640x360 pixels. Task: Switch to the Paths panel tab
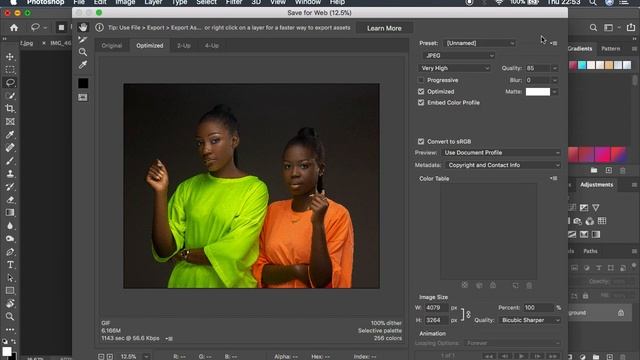click(x=590, y=251)
